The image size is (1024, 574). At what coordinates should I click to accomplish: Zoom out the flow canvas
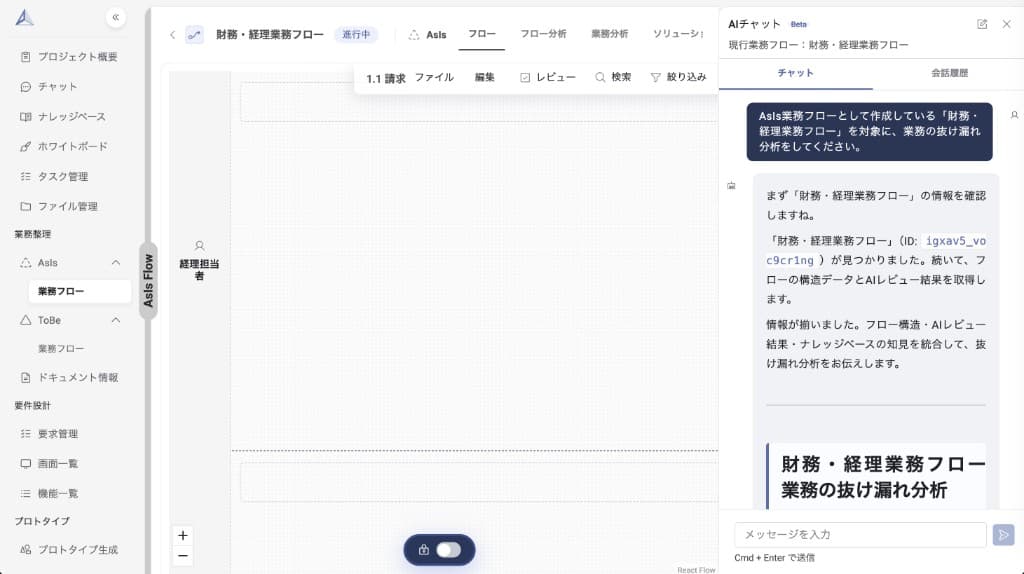pos(183,556)
